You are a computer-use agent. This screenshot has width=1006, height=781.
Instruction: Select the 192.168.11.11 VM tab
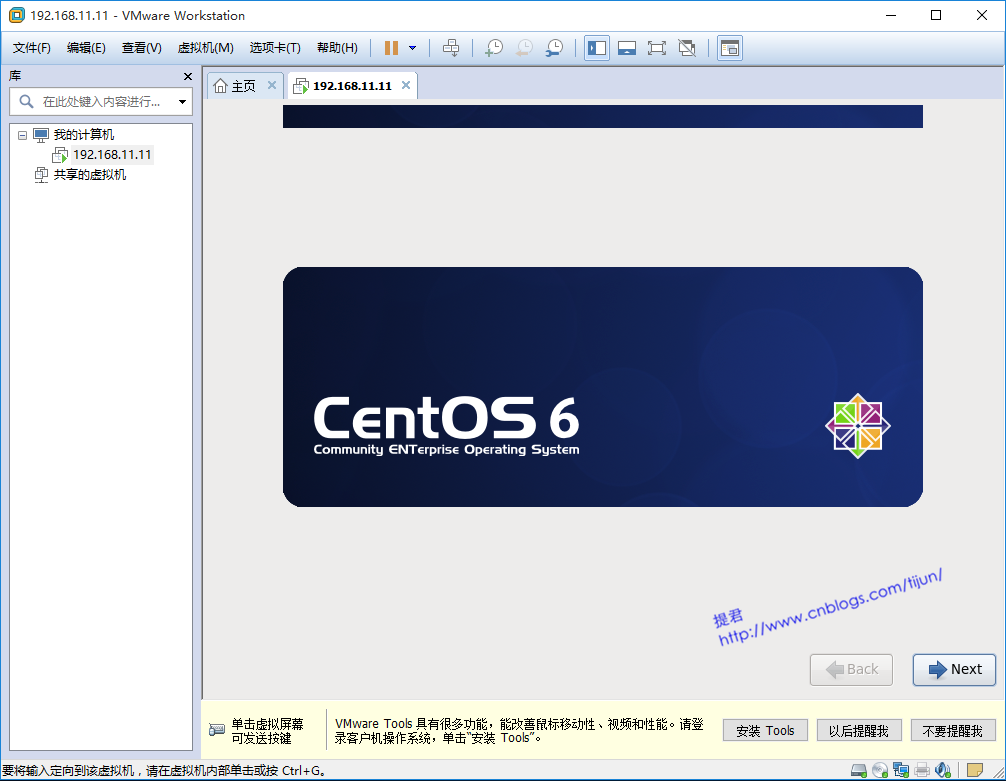click(352, 86)
